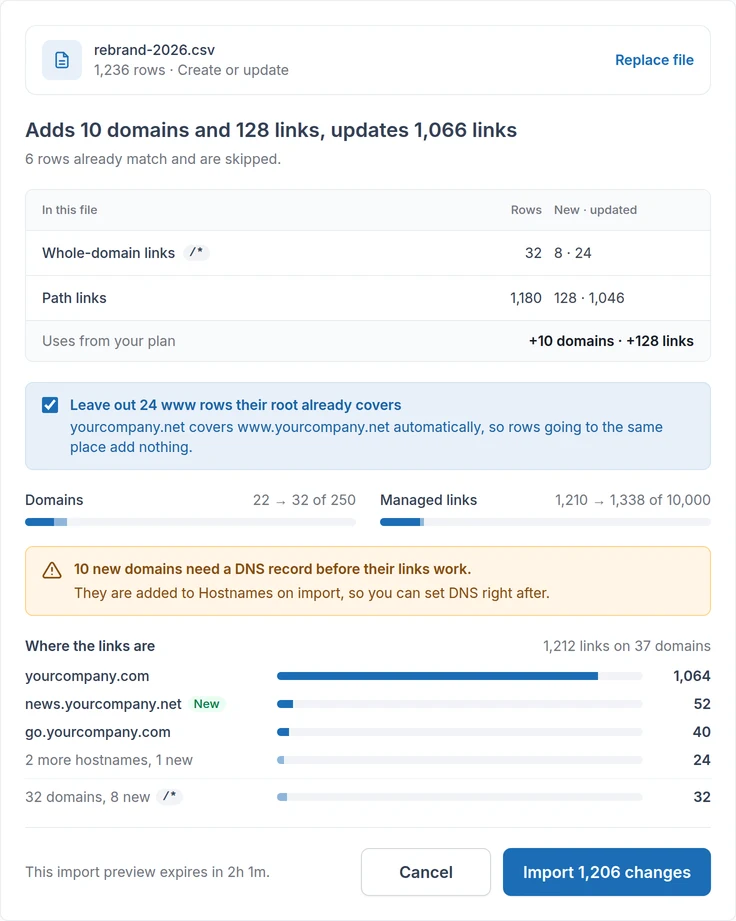This screenshot has height=921, width=736.
Task: Click the New badge on news.yourcompany.net
Action: click(x=207, y=704)
